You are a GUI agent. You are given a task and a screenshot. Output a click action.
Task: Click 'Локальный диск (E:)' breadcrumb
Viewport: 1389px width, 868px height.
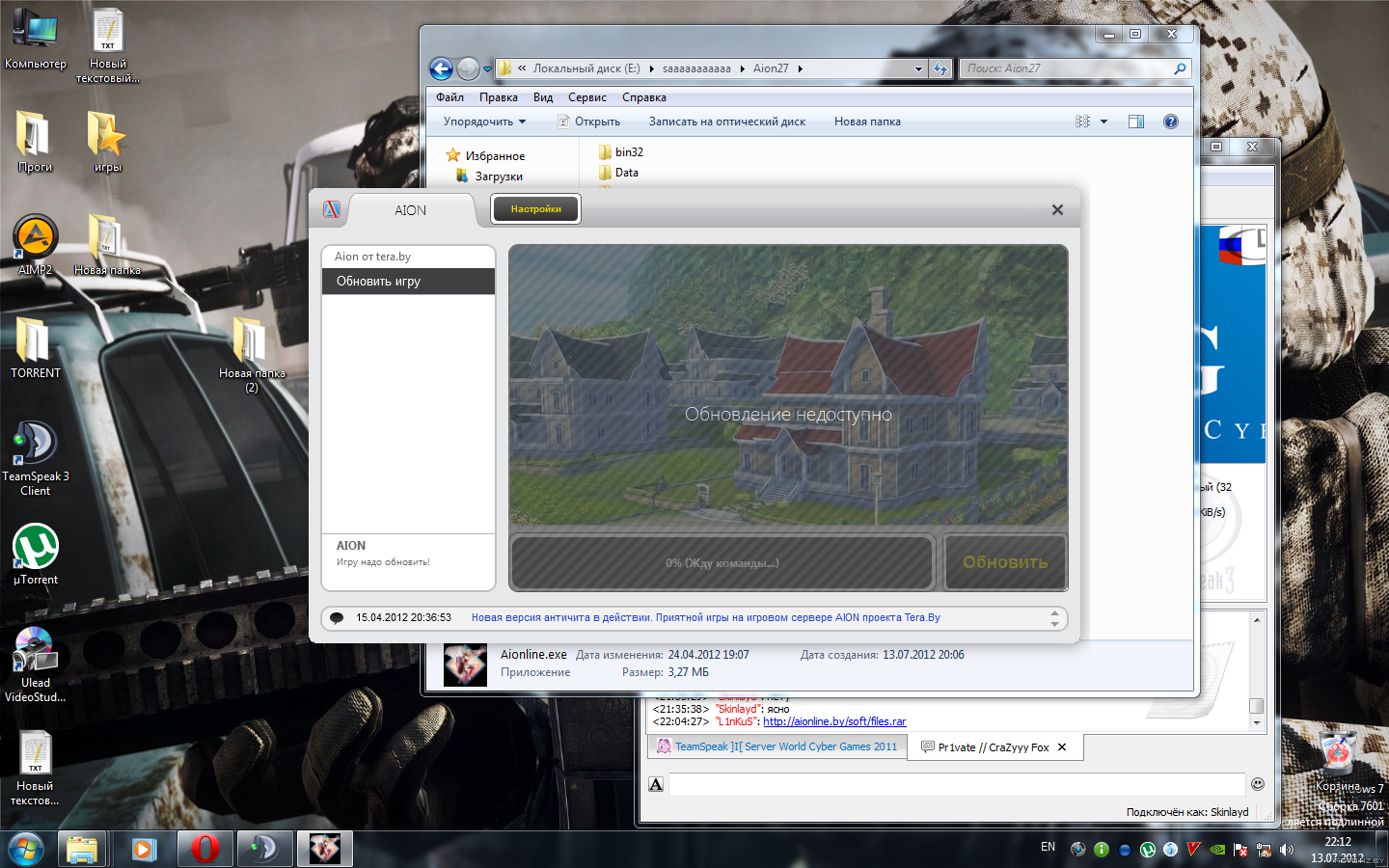point(586,68)
